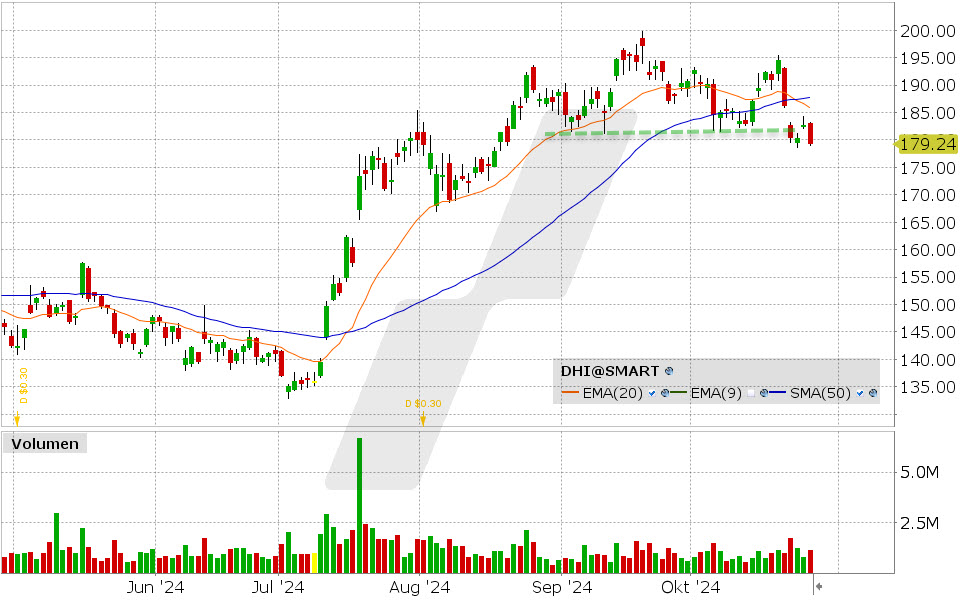960x600 pixels.
Task: Click the 200.00 price axis label
Action: click(x=928, y=31)
